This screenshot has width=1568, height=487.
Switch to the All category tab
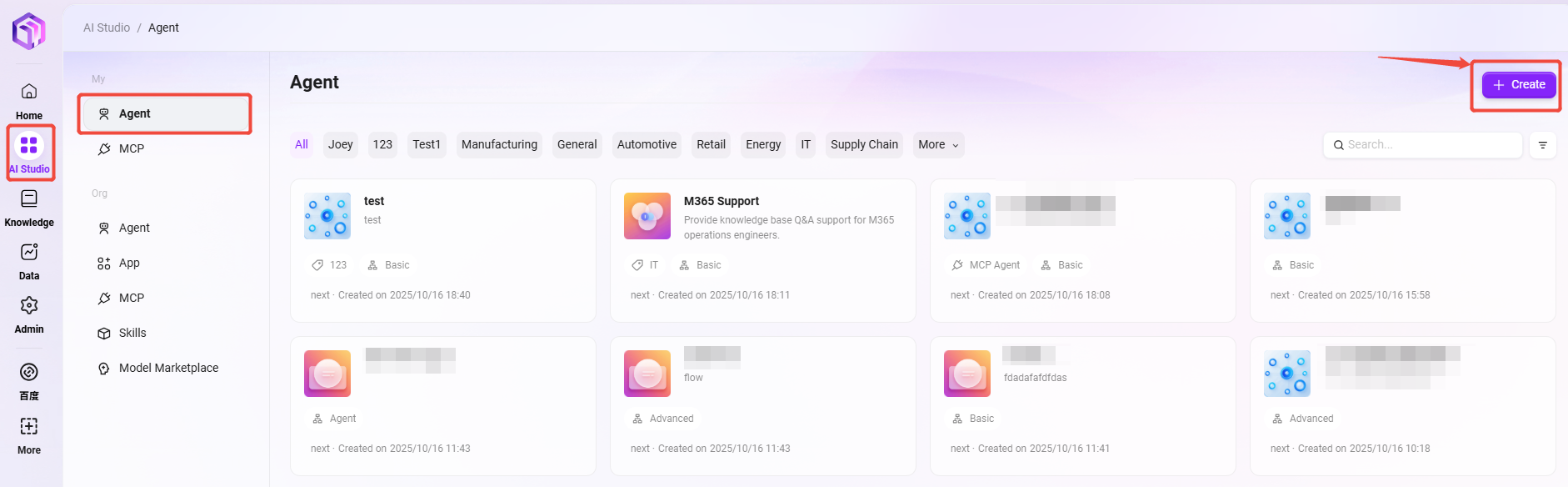click(x=302, y=145)
